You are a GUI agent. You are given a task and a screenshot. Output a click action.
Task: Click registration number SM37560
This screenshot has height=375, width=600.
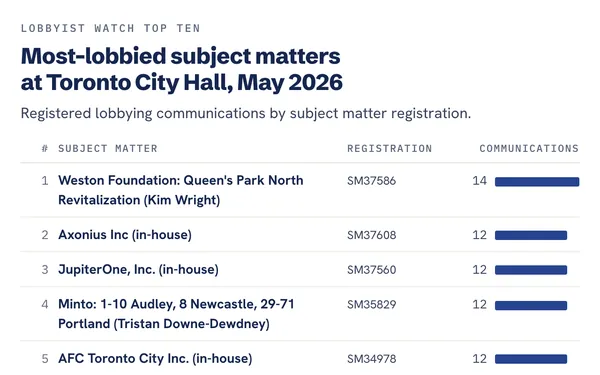(372, 270)
